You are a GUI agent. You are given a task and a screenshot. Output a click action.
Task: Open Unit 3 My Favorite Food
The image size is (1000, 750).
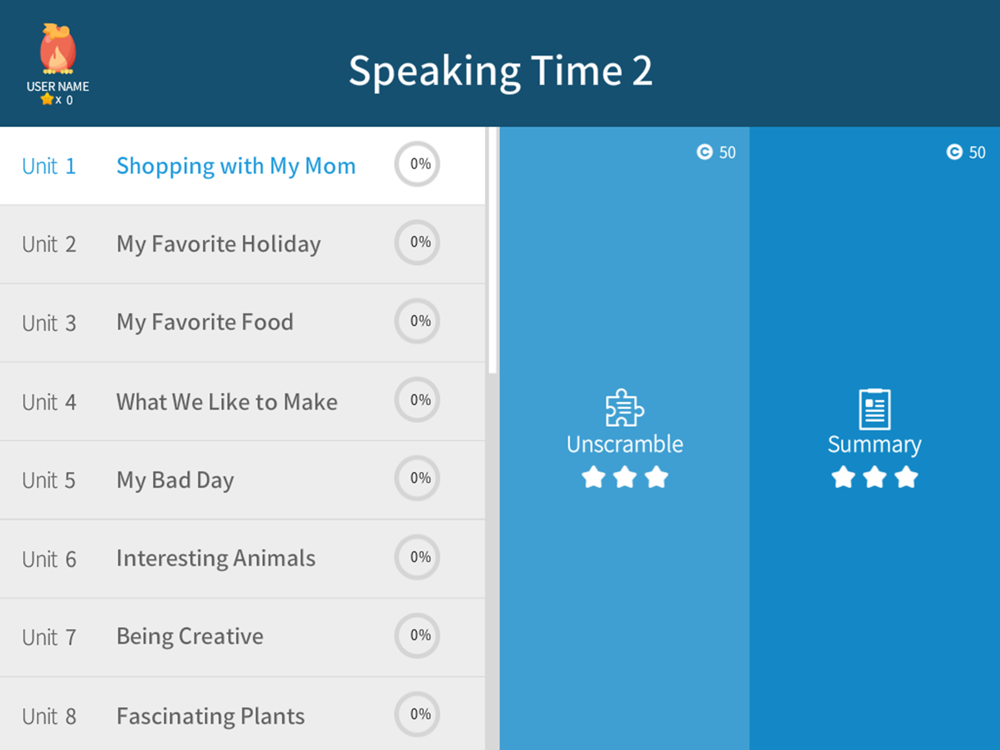(204, 322)
